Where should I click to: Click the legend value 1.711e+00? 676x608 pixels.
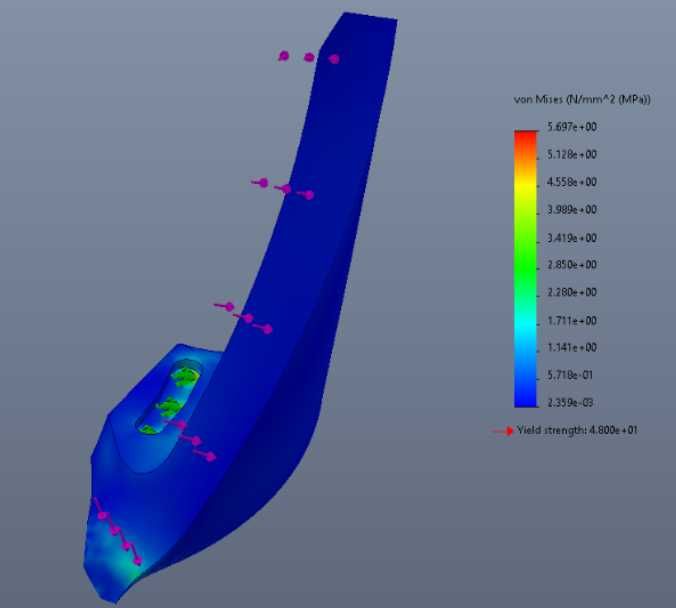[x=572, y=321]
